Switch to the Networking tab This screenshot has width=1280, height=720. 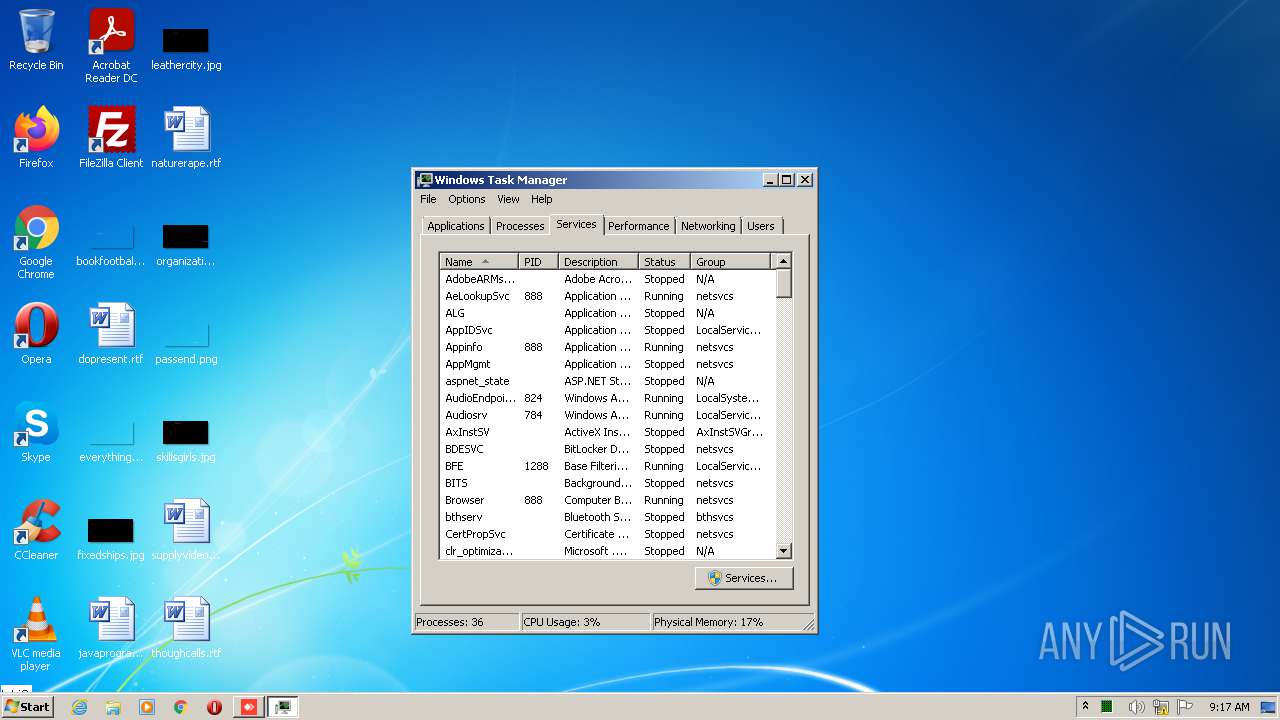[708, 226]
